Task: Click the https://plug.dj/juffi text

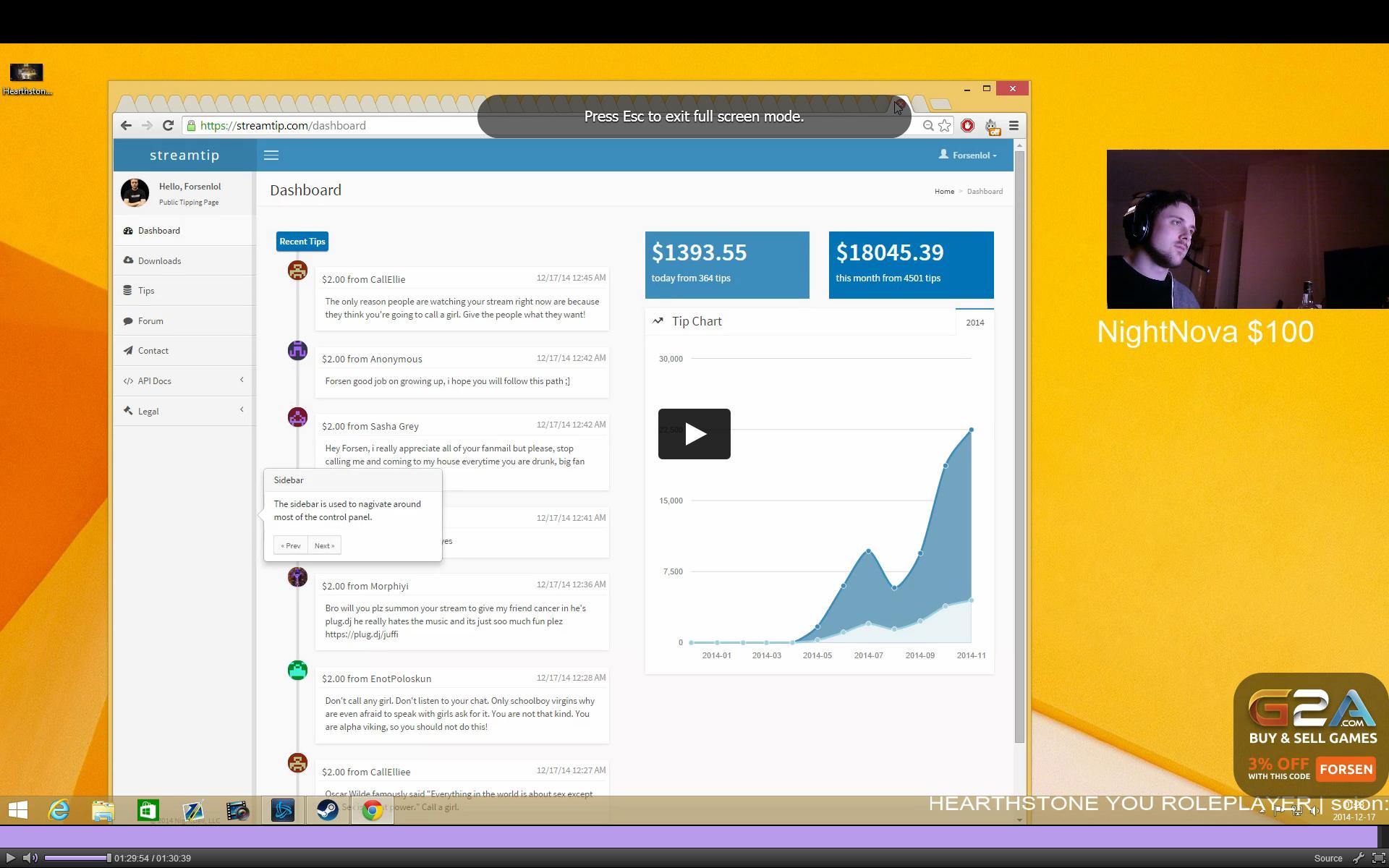Action: [x=361, y=634]
